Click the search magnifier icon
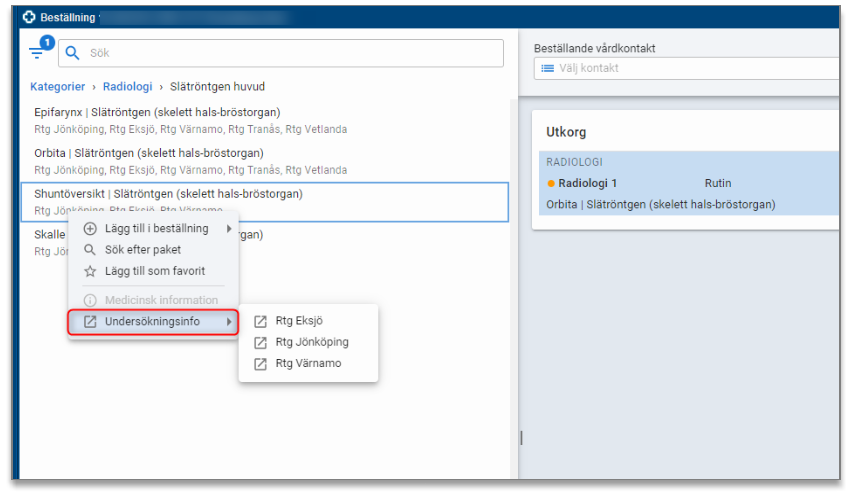 pos(72,53)
